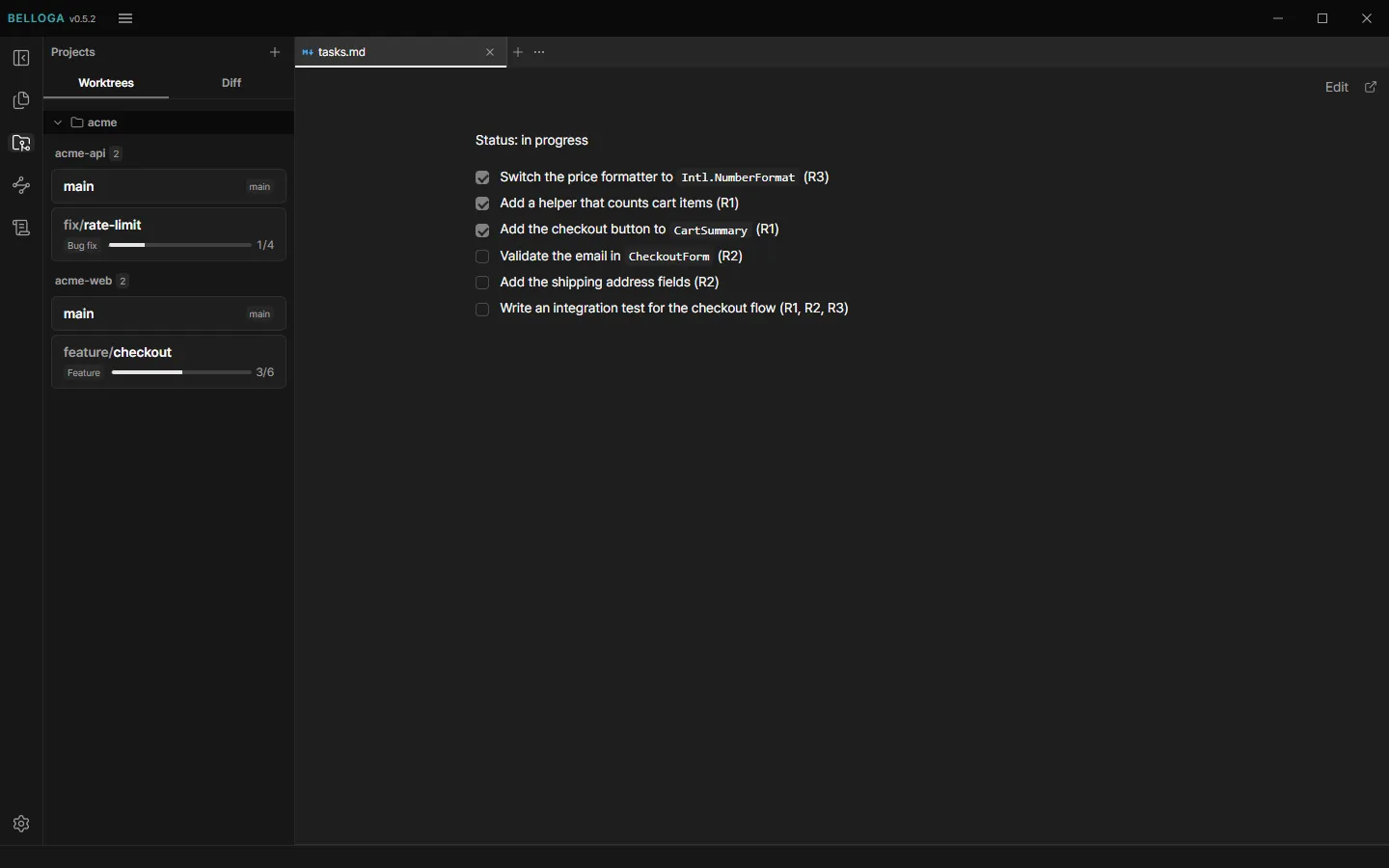Open the source control branch icon
Screen dimensions: 1389x868
(x=21, y=185)
